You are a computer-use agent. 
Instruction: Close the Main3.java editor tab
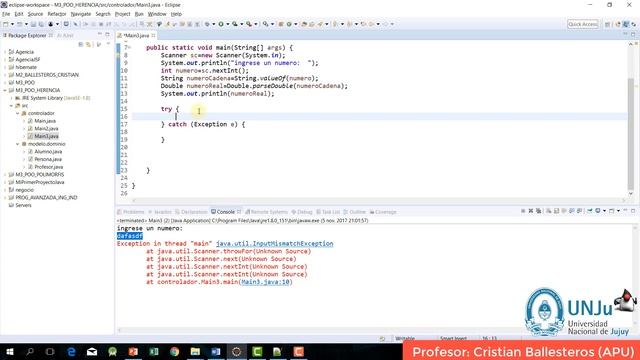[x=153, y=36]
